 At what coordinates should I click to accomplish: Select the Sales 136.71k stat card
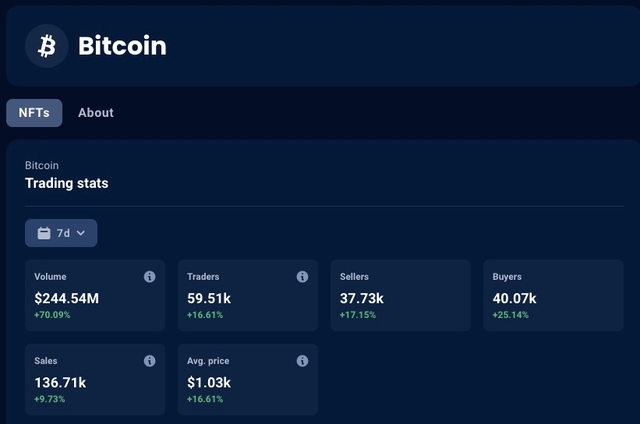coord(95,380)
